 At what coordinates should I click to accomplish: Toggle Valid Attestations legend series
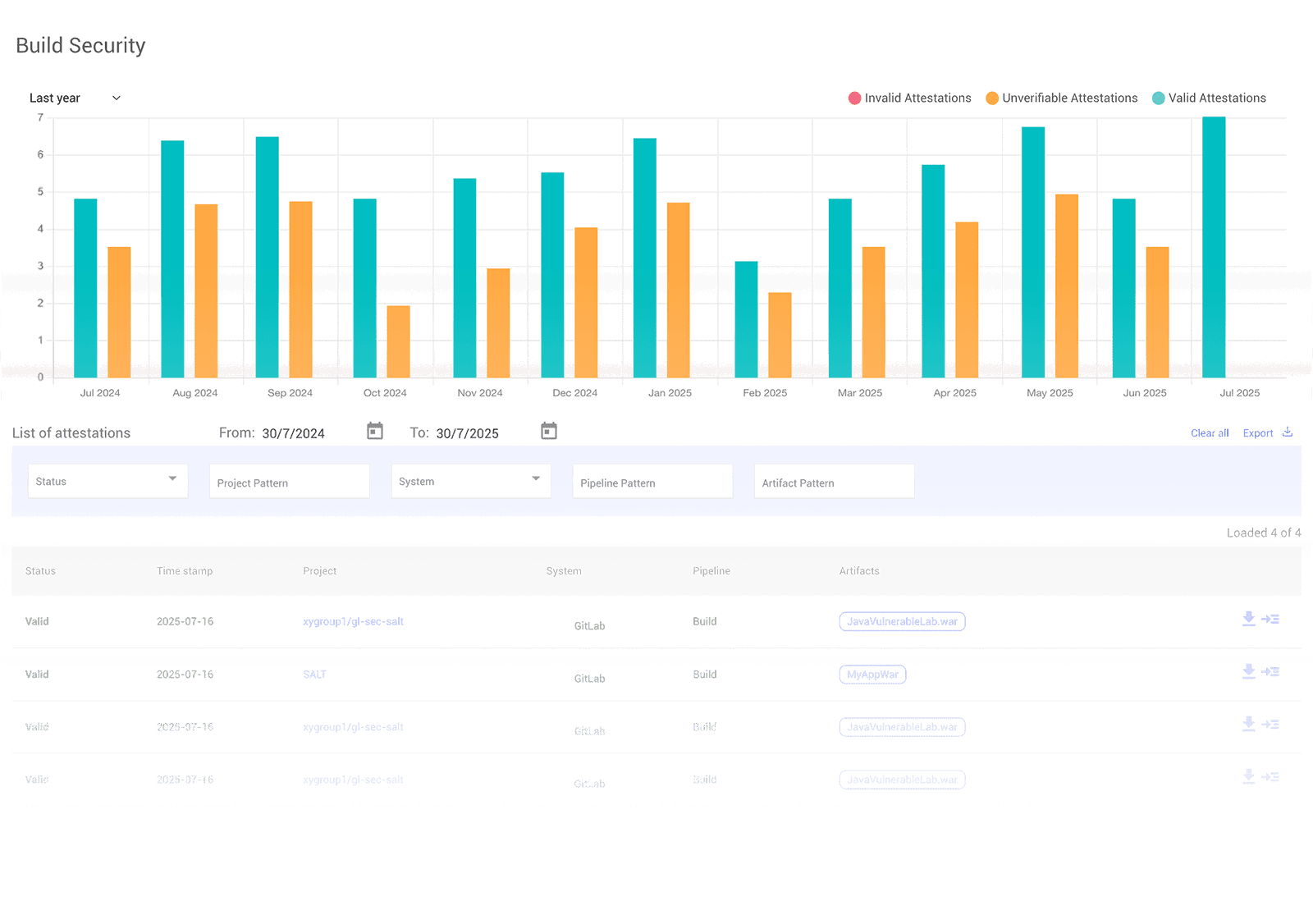(1209, 98)
